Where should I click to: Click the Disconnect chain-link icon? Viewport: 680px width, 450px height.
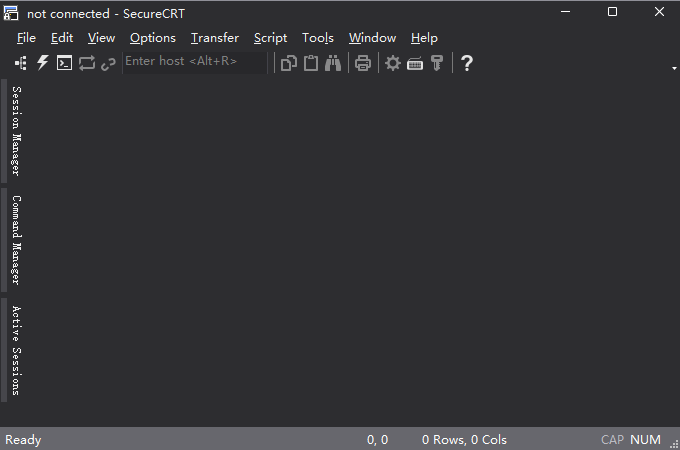[108, 64]
